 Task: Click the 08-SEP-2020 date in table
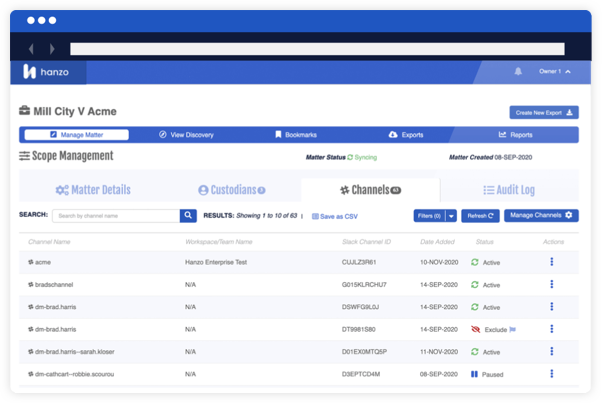439,374
